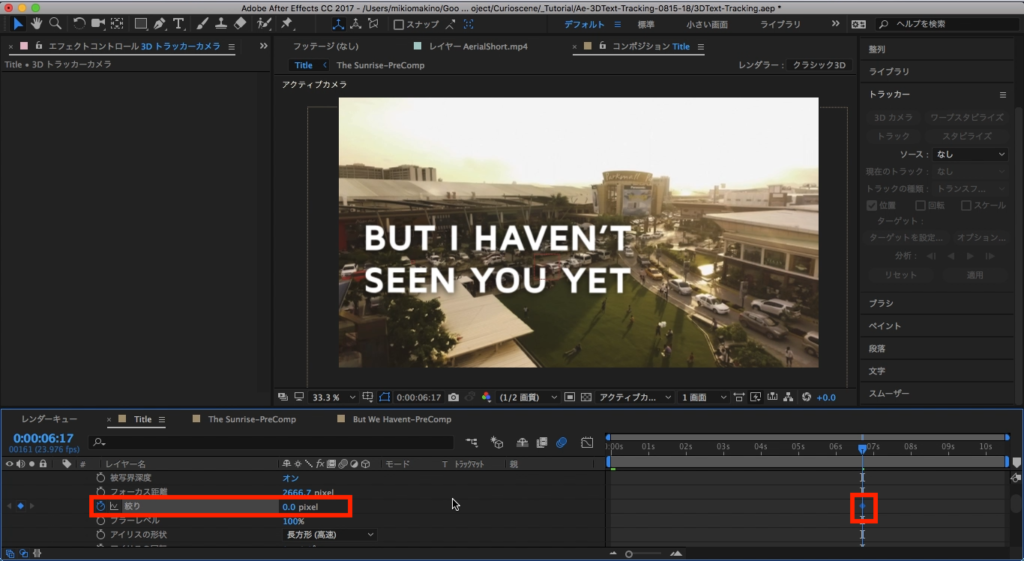Enable the スナップ snapping checkbox
This screenshot has width=1024, height=561.
[399, 24]
